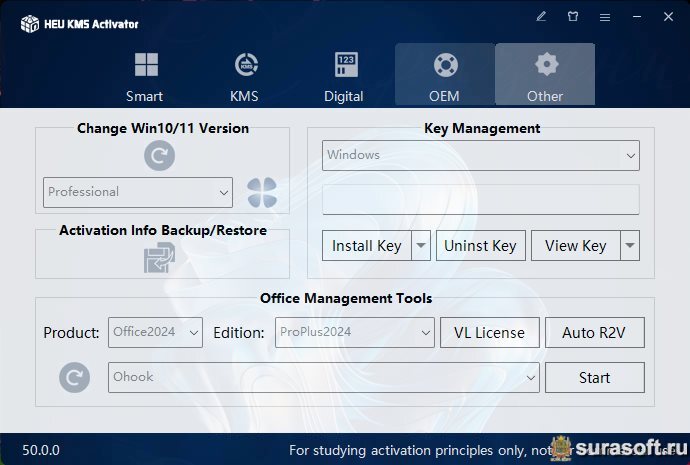The height and width of the screenshot is (465, 690).
Task: Click the Auto R2V button
Action: pyautogui.click(x=595, y=333)
